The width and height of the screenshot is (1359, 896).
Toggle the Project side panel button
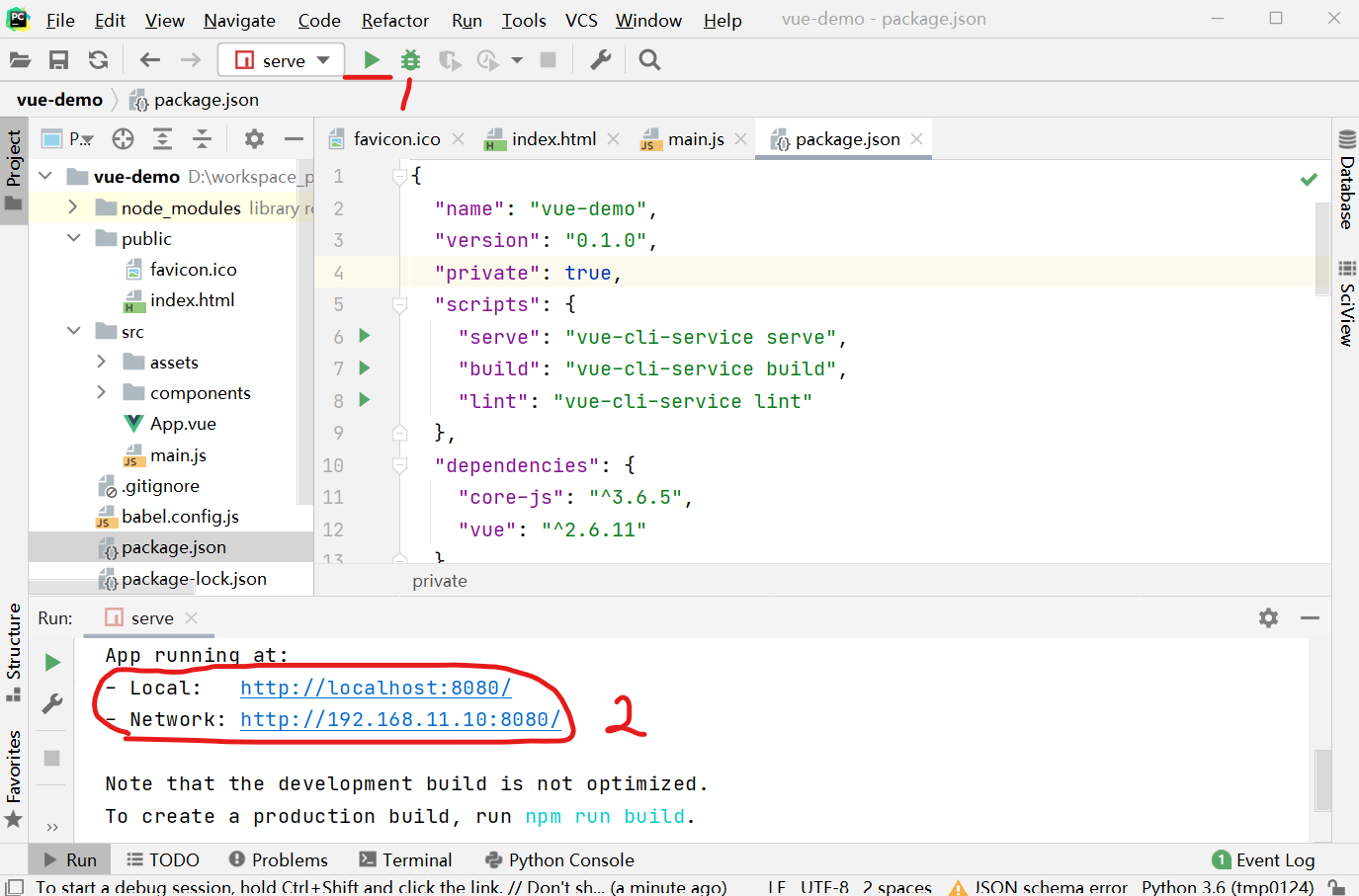[14, 170]
